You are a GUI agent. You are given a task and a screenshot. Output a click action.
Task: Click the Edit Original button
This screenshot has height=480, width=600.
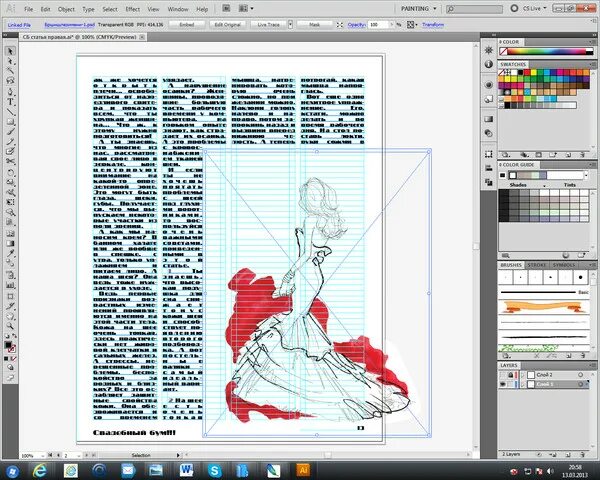tap(228, 24)
